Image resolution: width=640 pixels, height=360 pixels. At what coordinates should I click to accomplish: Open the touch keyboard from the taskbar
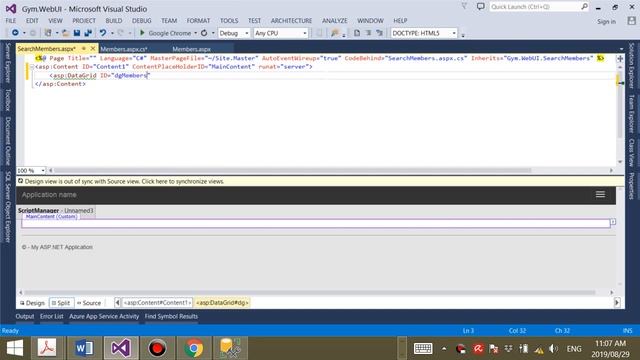click(423, 349)
